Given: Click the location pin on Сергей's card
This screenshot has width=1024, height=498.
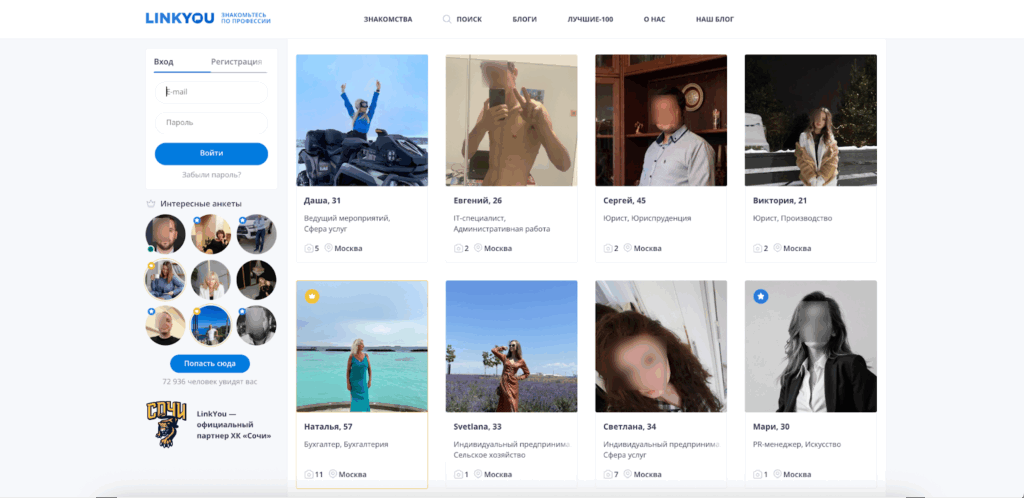Looking at the screenshot, I should click(x=627, y=248).
